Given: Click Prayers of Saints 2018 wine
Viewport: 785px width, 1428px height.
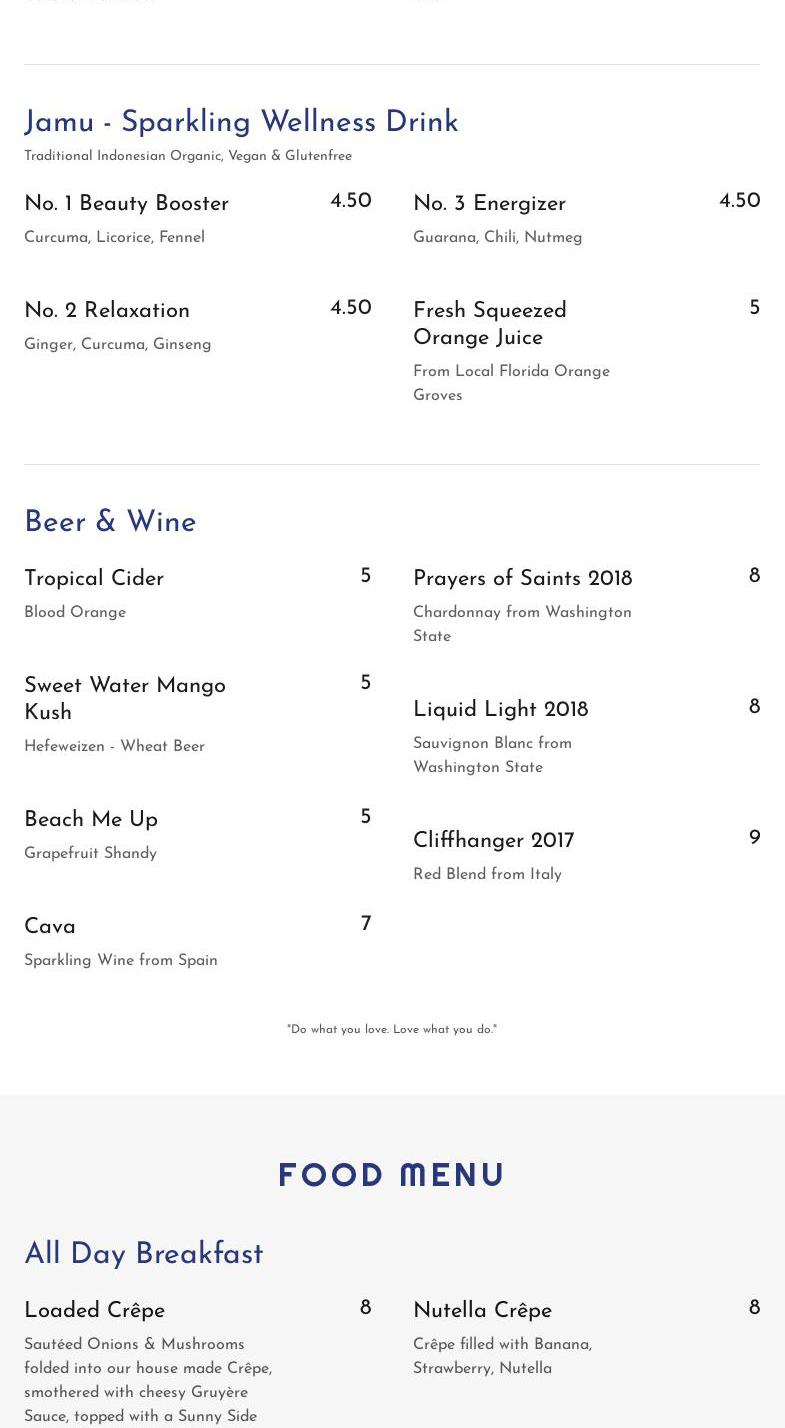Looking at the screenshot, I should (x=522, y=579).
